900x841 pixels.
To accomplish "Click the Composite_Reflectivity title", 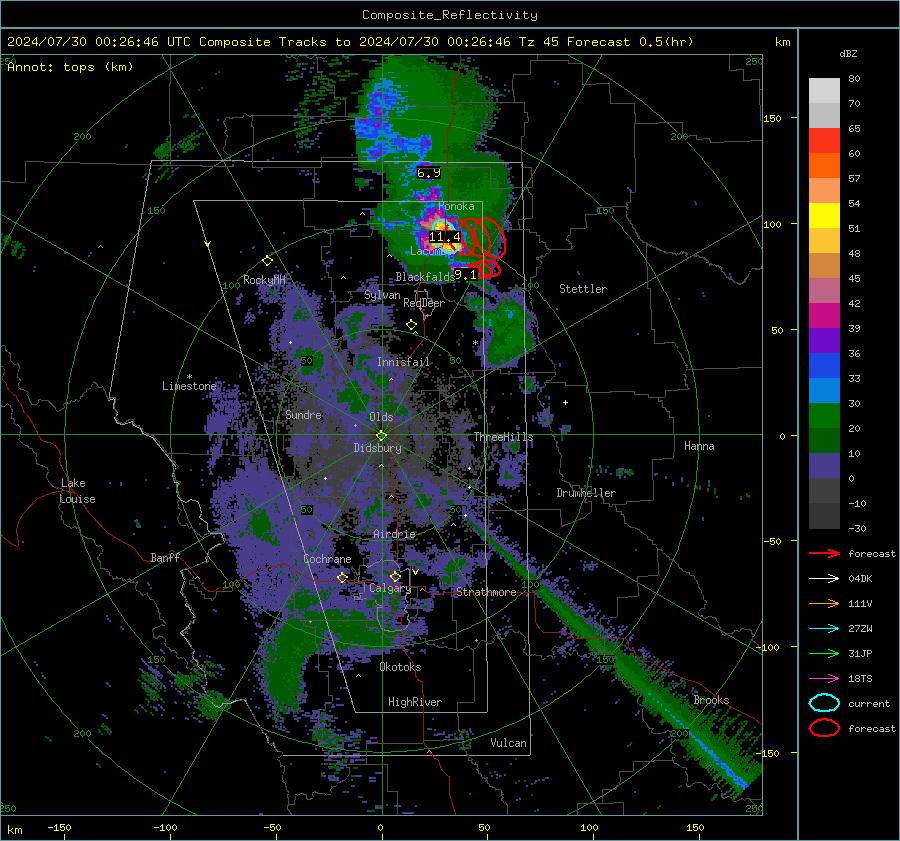I will pos(450,15).
